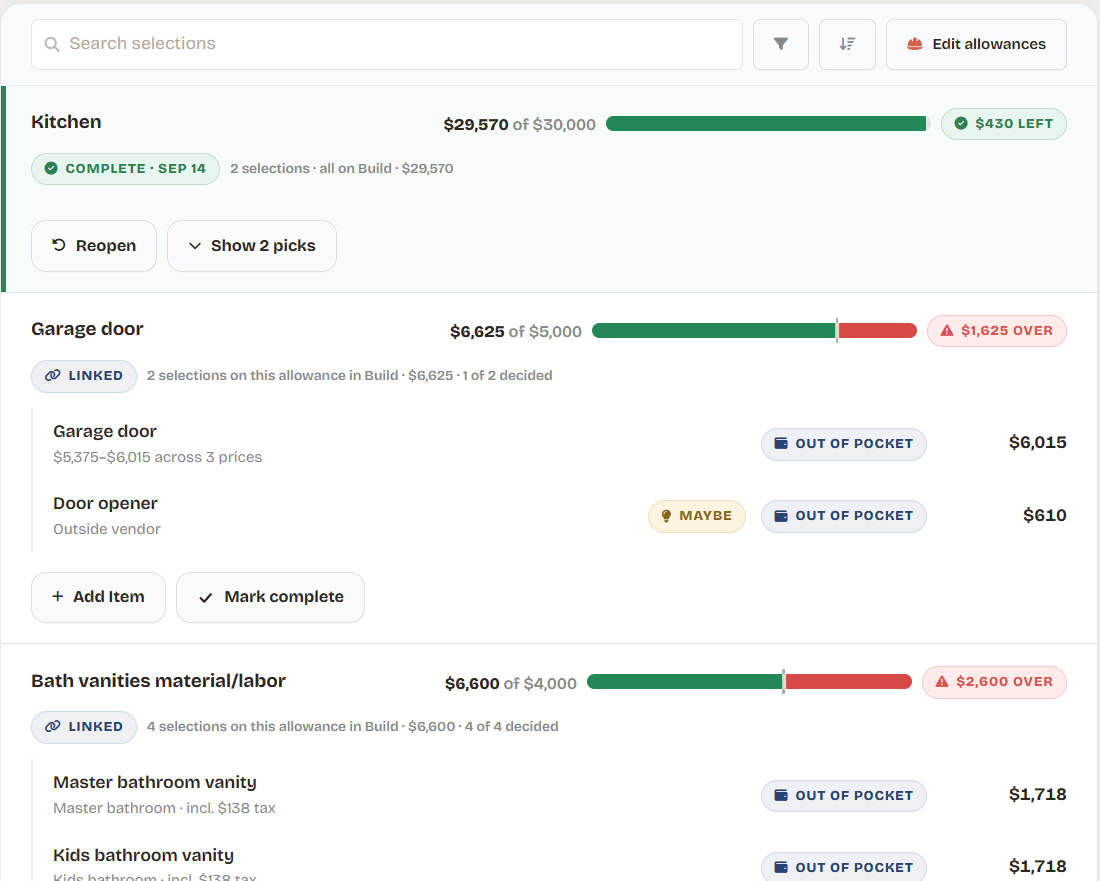The image size is (1100, 881).
Task: Click the $2,600 OVER warning badge
Action: (995, 682)
